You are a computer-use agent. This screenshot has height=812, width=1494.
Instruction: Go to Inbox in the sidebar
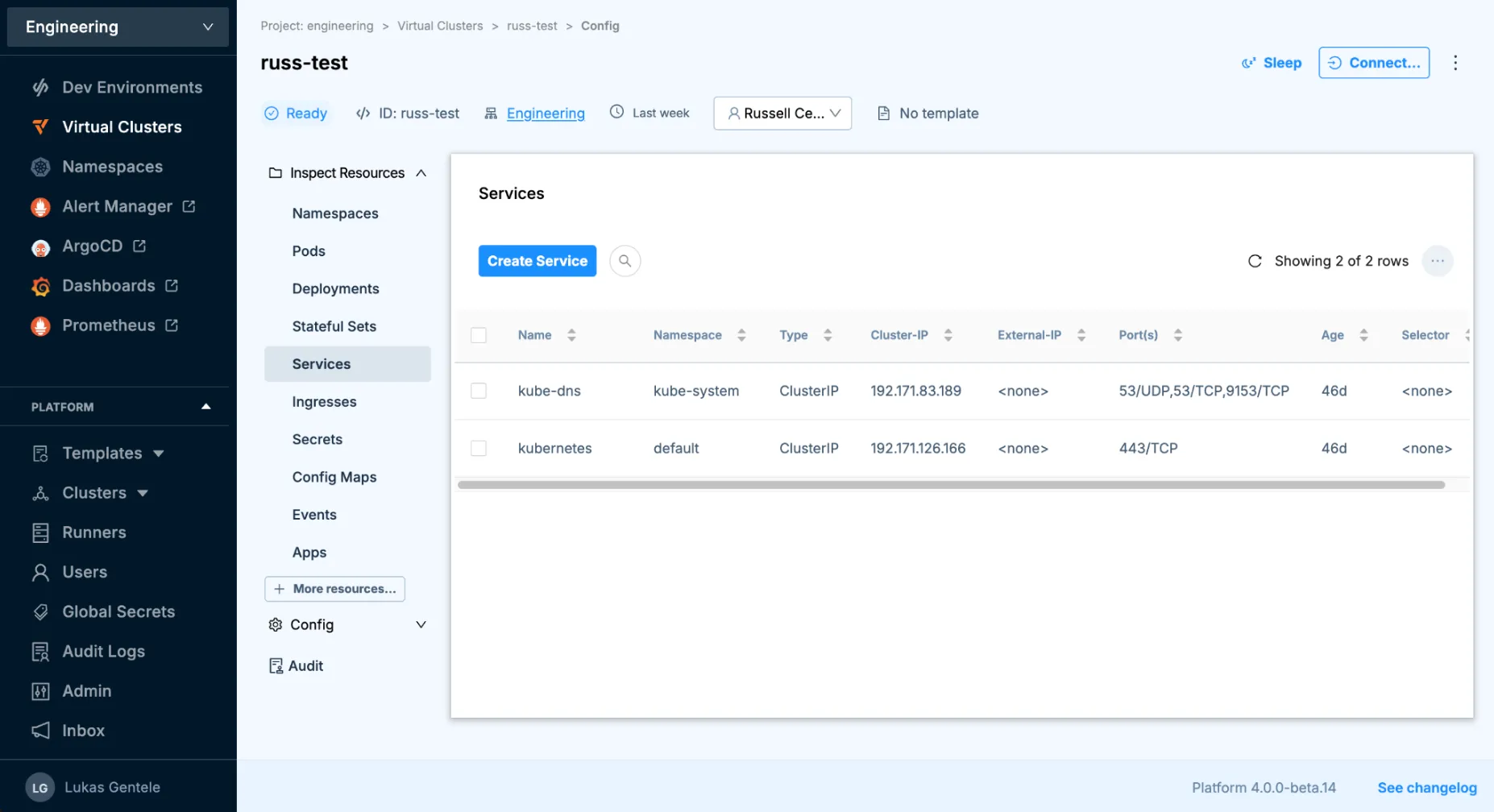coord(83,731)
